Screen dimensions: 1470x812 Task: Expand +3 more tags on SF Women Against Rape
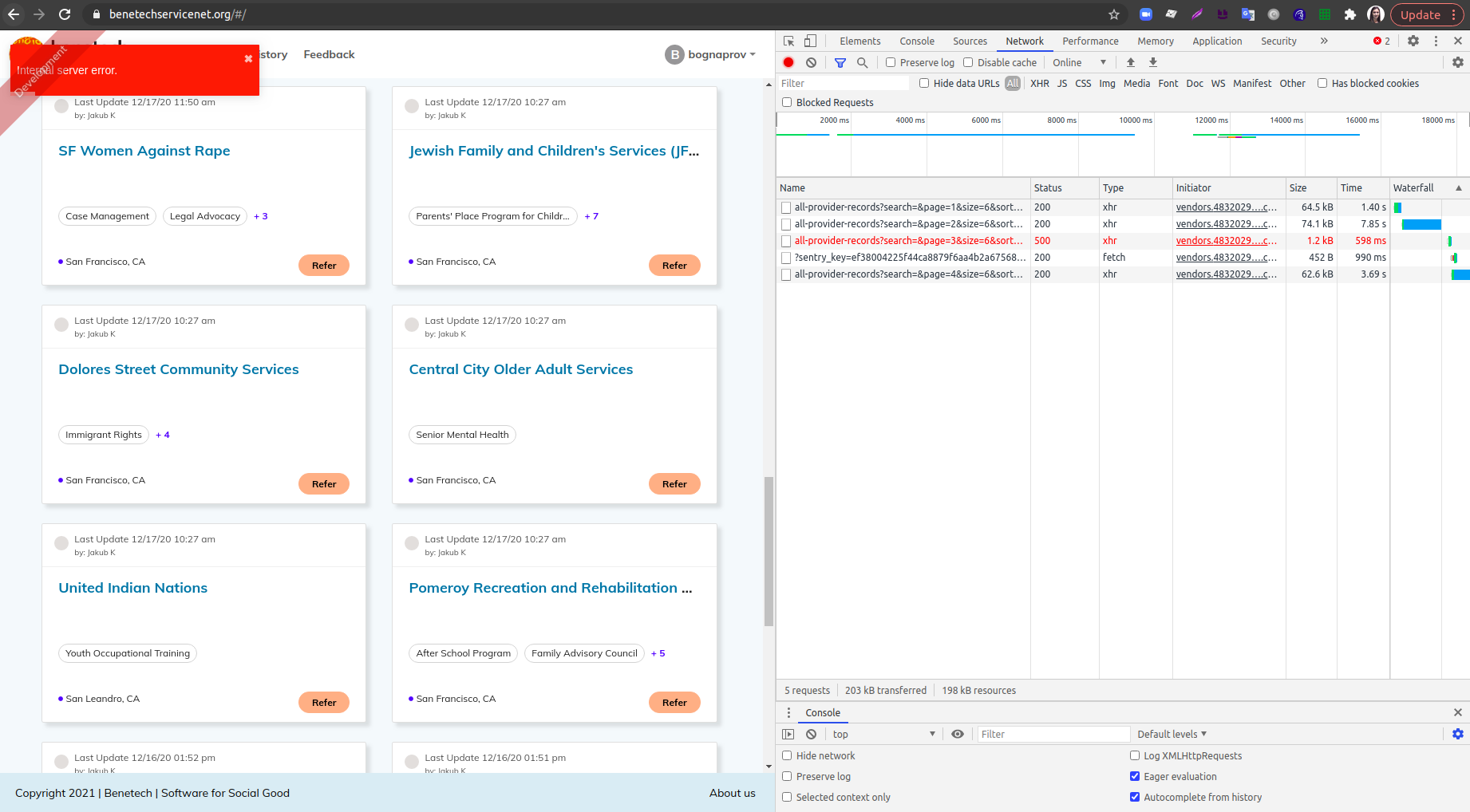(261, 216)
